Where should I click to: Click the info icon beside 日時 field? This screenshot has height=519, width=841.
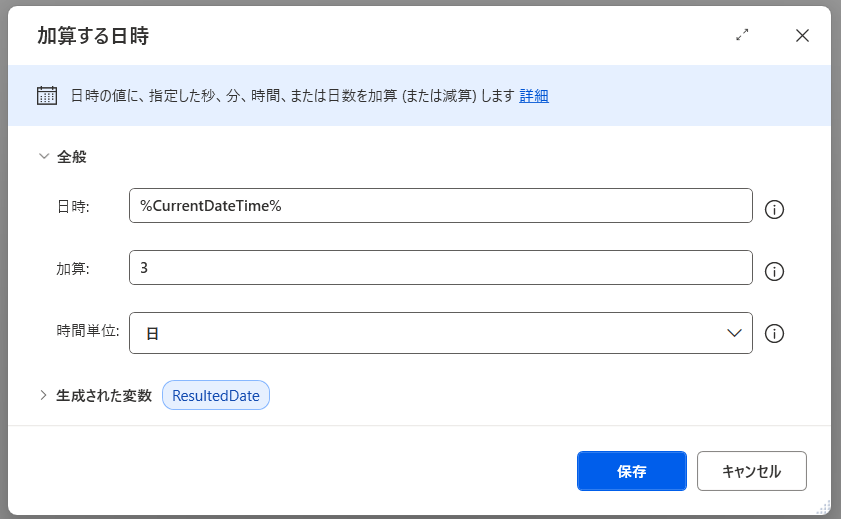pos(774,209)
